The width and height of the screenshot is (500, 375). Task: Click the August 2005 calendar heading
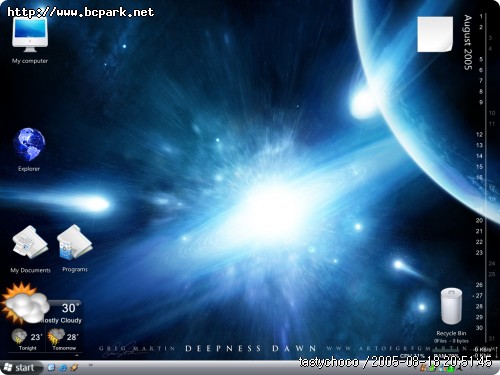click(468, 42)
